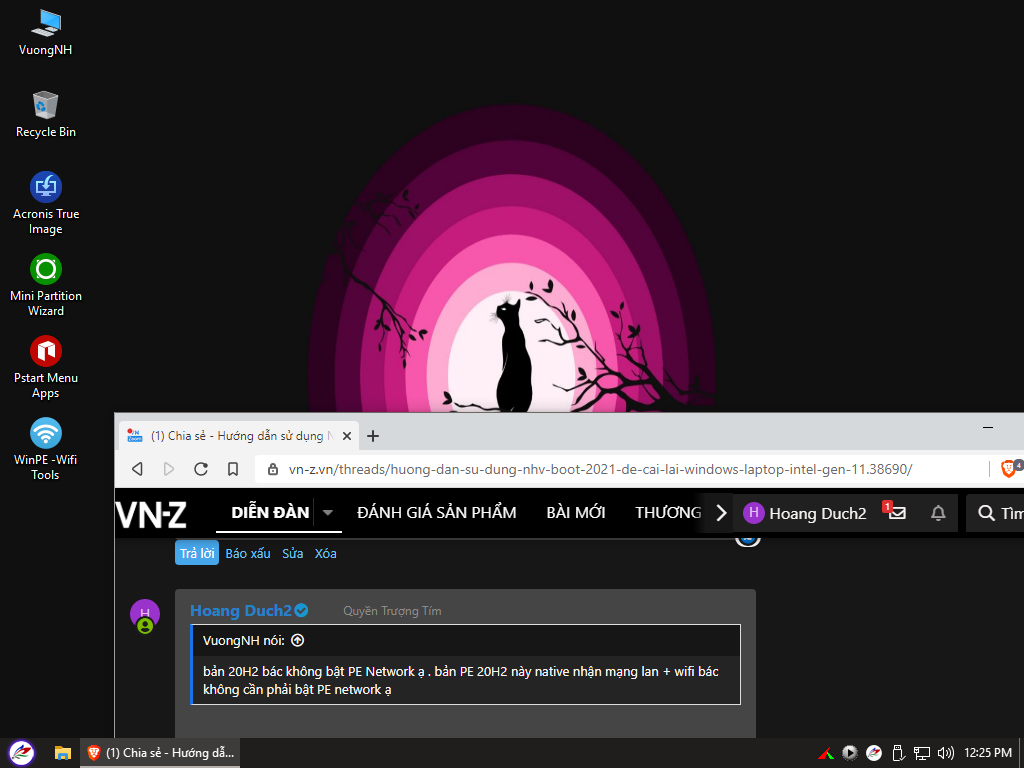Click the red-green tray icon
This screenshot has height=768, width=1024.
[x=825, y=753]
